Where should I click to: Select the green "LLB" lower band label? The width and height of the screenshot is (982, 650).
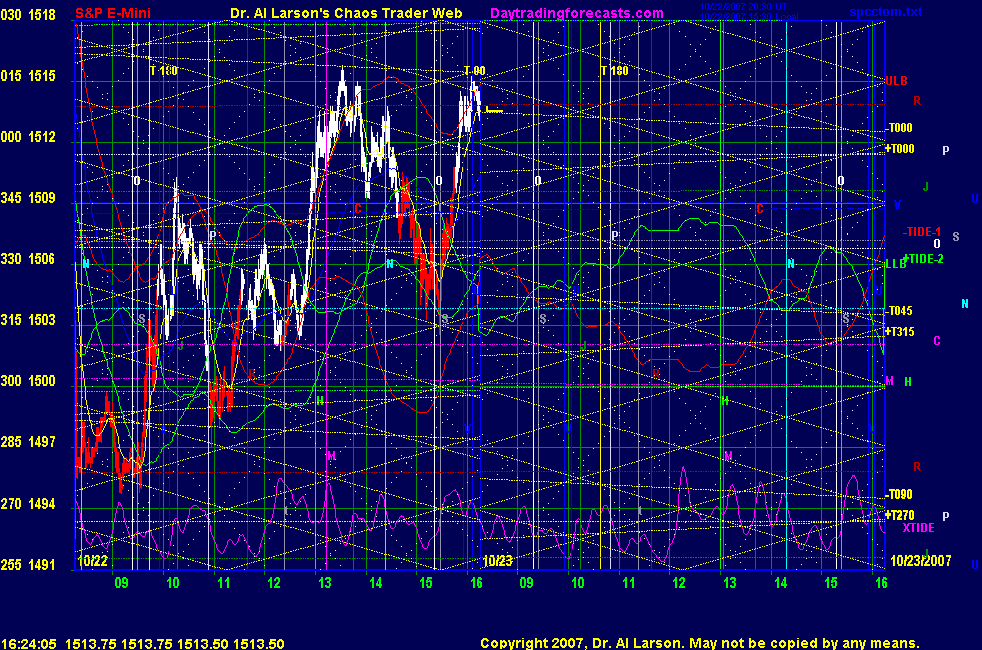pos(896,264)
